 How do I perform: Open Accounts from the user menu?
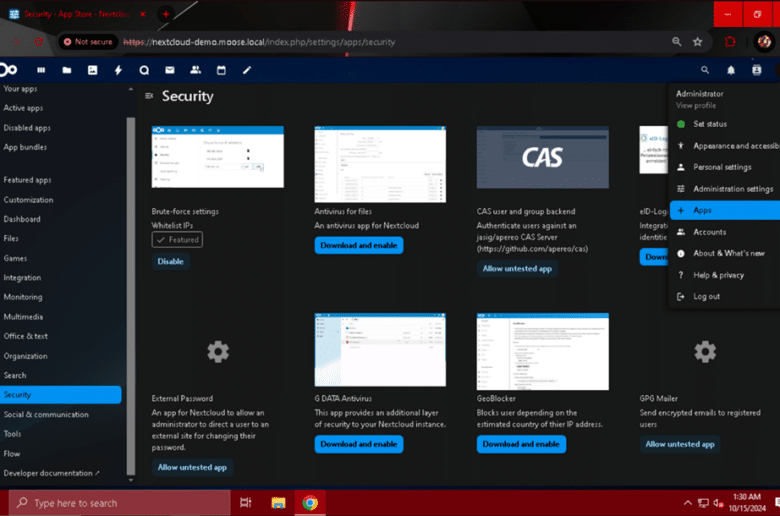[725, 232]
